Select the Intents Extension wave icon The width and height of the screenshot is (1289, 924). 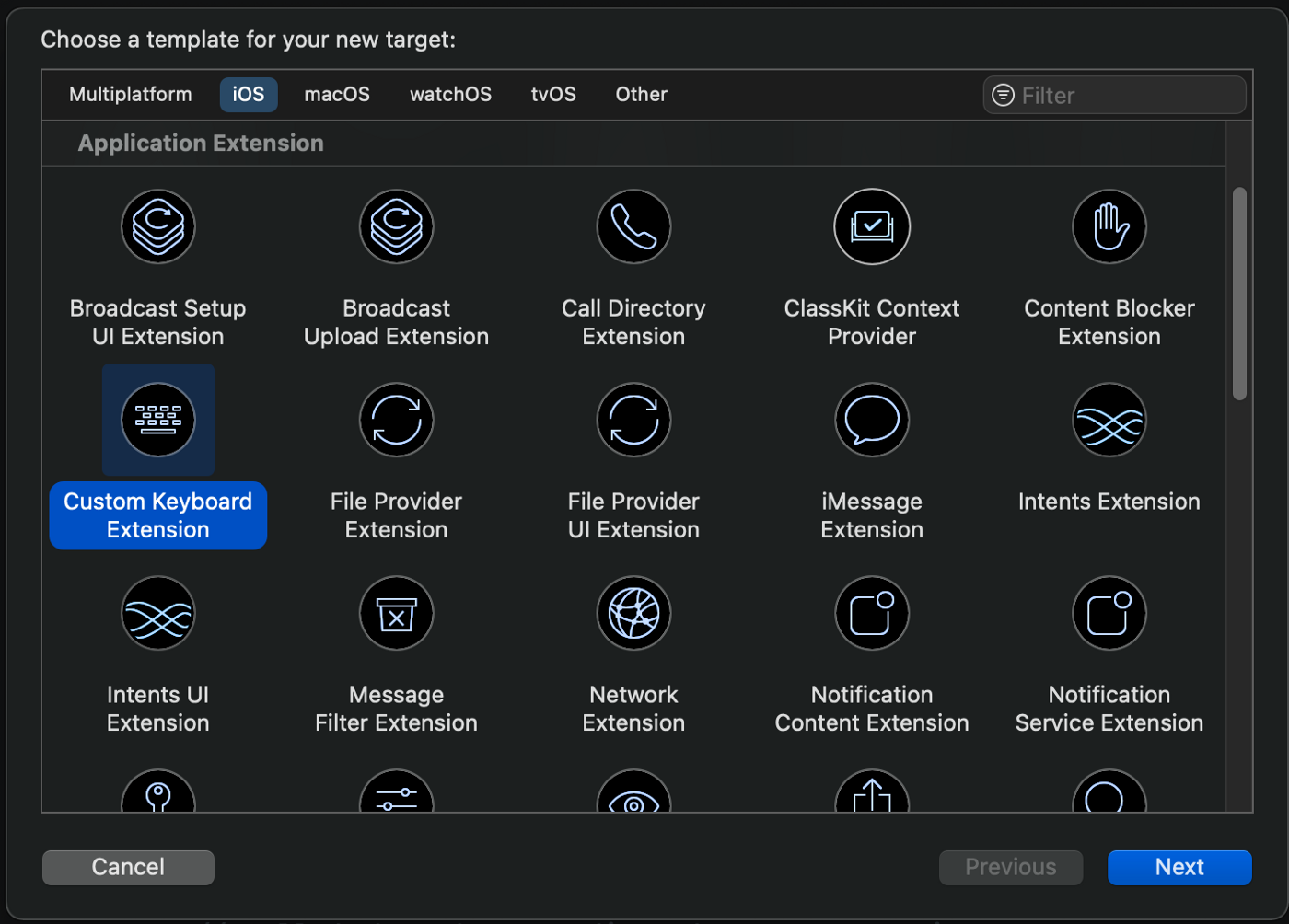tap(1109, 420)
